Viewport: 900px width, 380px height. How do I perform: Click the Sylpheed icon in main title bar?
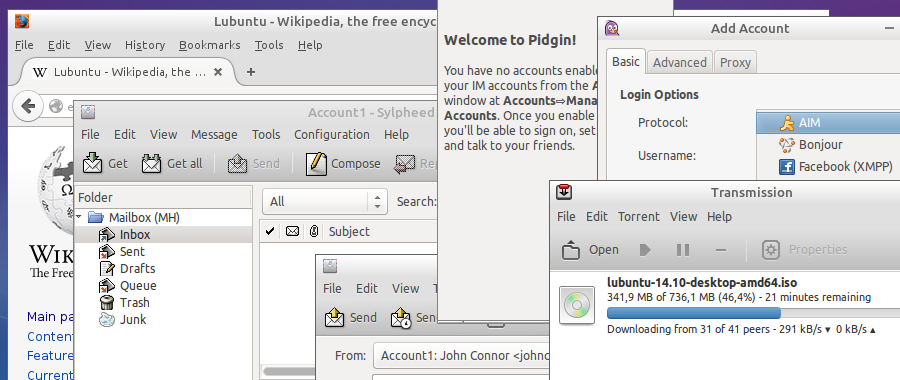pos(88,113)
